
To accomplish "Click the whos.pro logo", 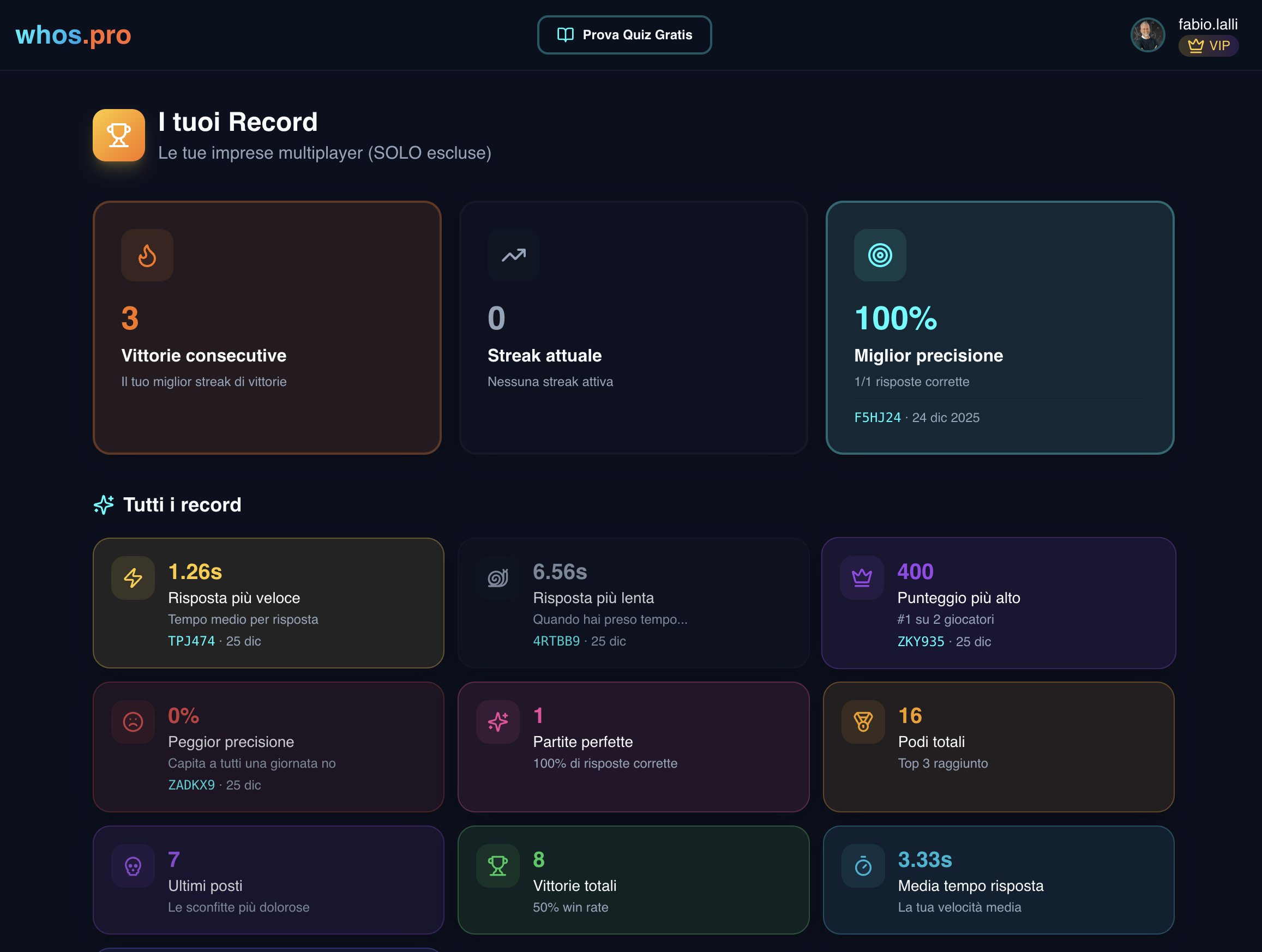I will tap(73, 35).
